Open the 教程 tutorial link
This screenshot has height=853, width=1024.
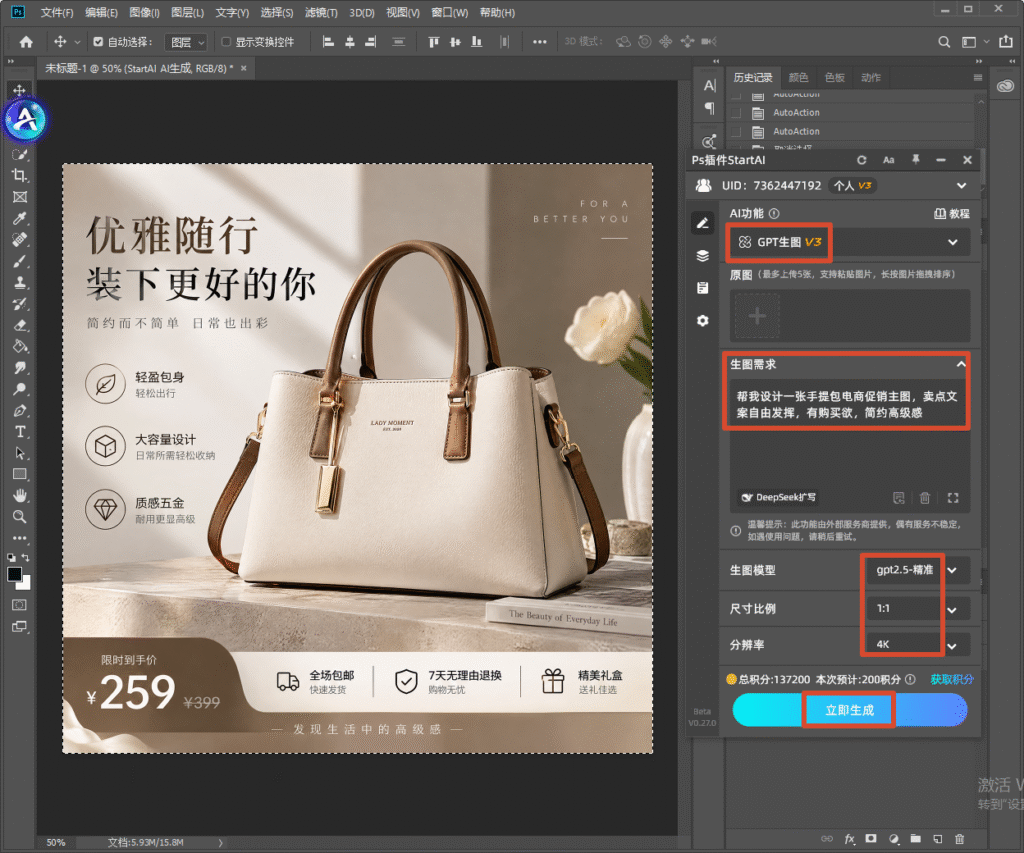tap(952, 214)
